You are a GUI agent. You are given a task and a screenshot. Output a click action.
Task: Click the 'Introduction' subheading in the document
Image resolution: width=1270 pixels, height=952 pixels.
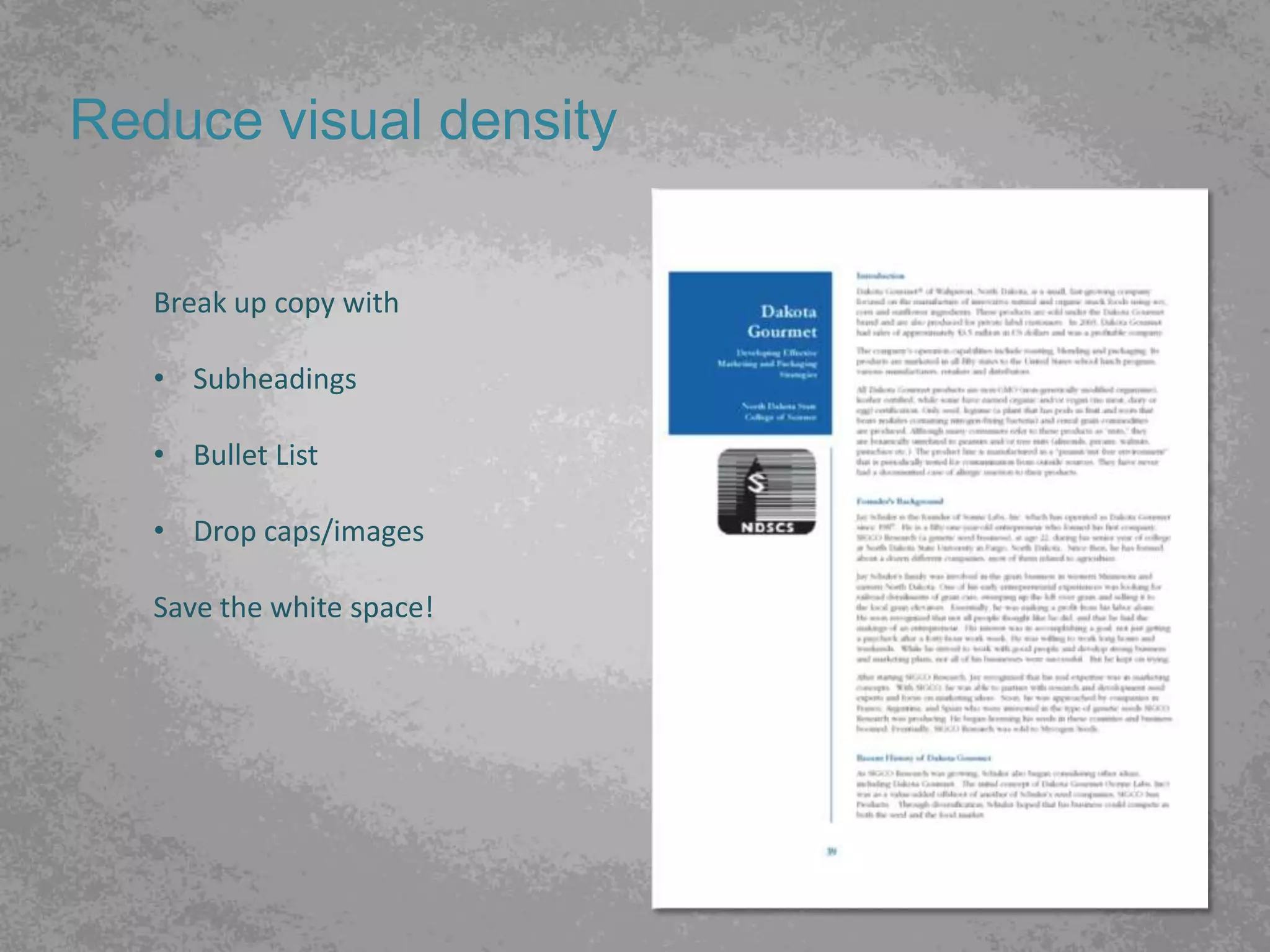click(x=881, y=276)
